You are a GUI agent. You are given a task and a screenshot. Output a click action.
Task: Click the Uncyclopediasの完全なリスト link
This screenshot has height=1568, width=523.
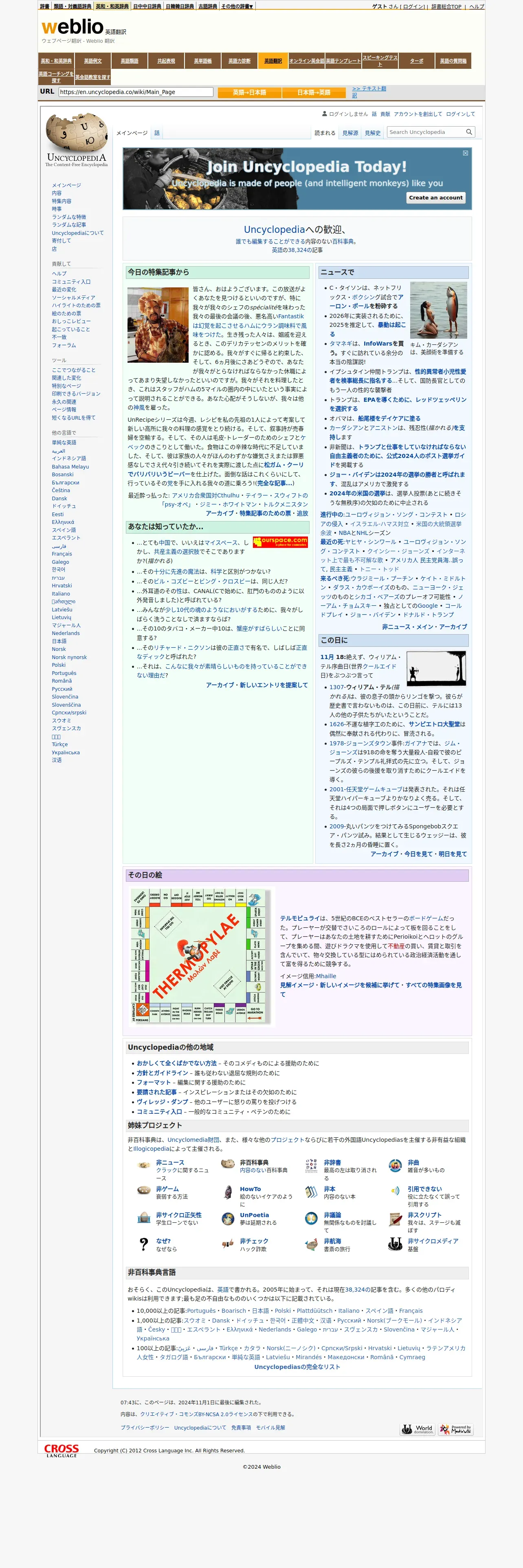click(297, 1367)
